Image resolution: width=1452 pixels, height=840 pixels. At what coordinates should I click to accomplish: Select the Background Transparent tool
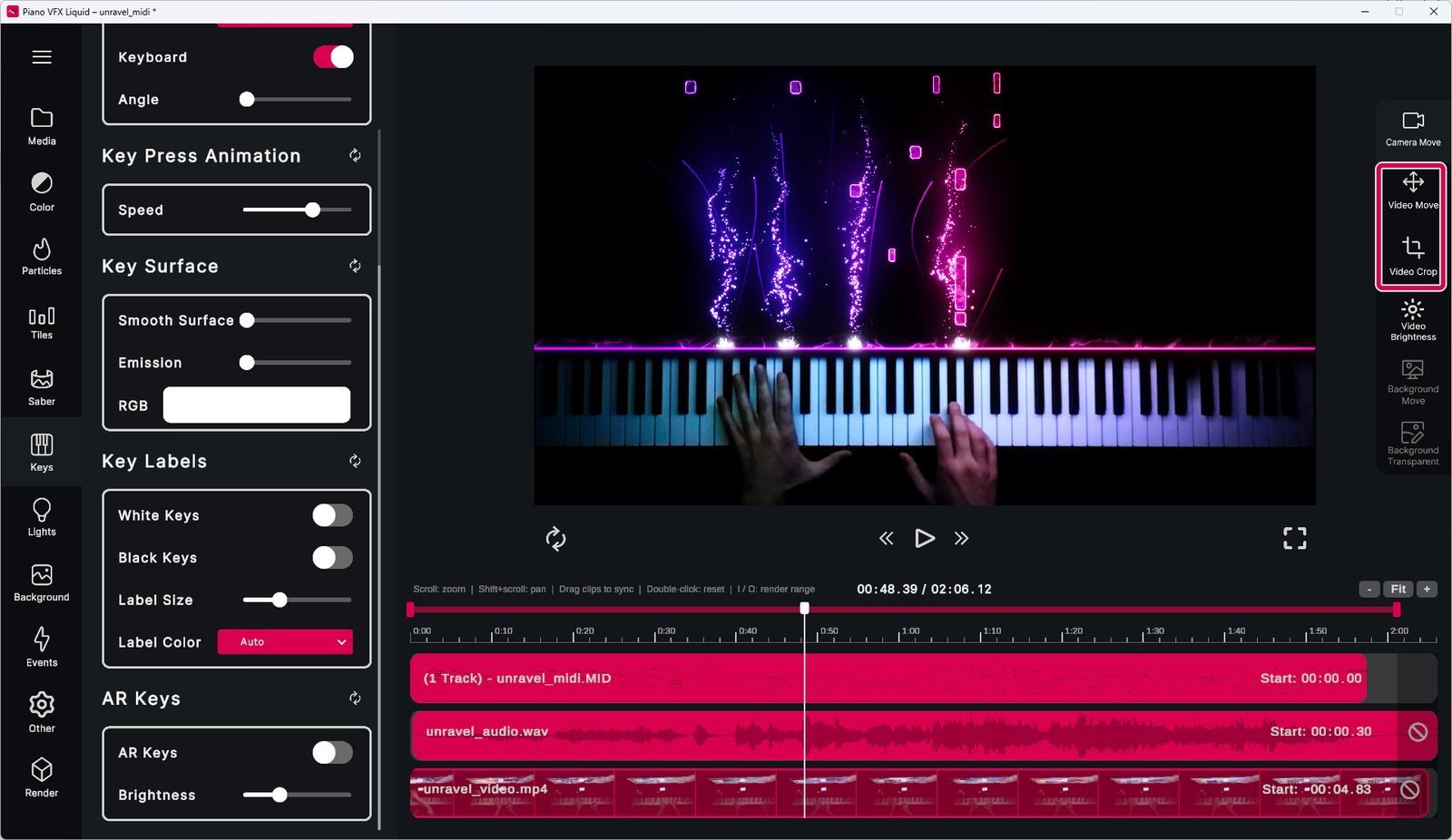[1413, 444]
